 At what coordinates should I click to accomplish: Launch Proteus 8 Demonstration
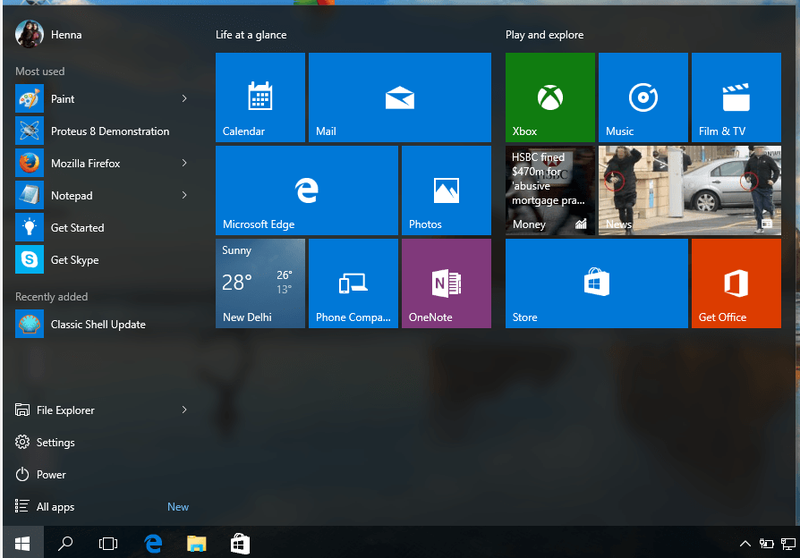(102, 131)
